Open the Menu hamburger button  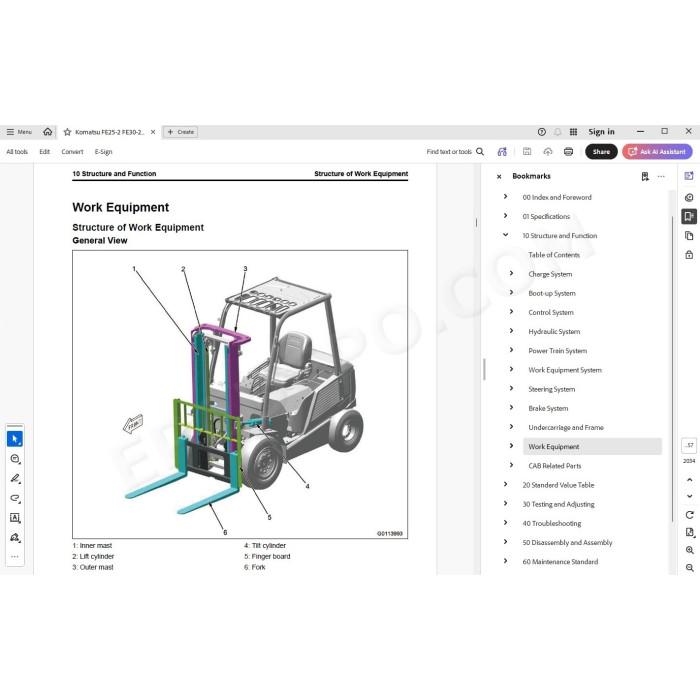[19, 132]
